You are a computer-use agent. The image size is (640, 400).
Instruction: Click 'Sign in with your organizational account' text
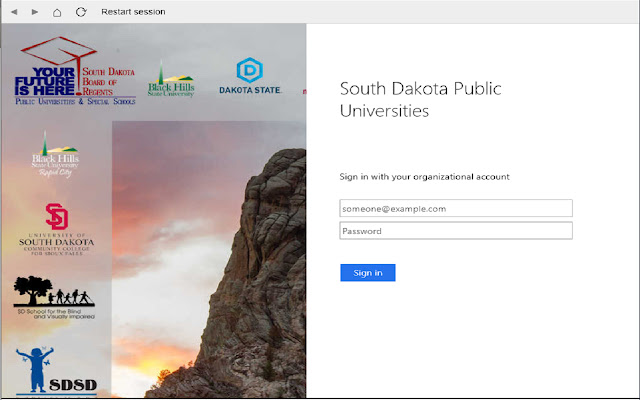pos(424,177)
